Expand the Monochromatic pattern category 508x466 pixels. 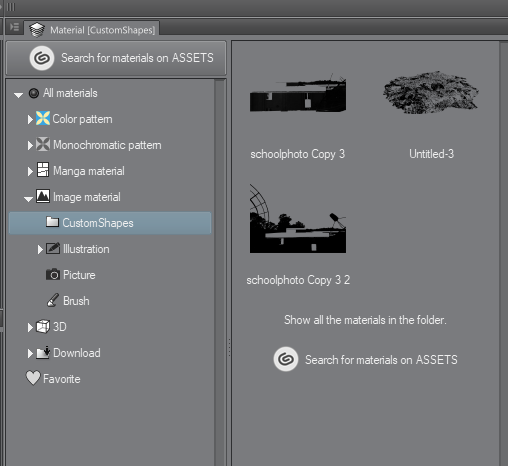pyautogui.click(x=30, y=145)
